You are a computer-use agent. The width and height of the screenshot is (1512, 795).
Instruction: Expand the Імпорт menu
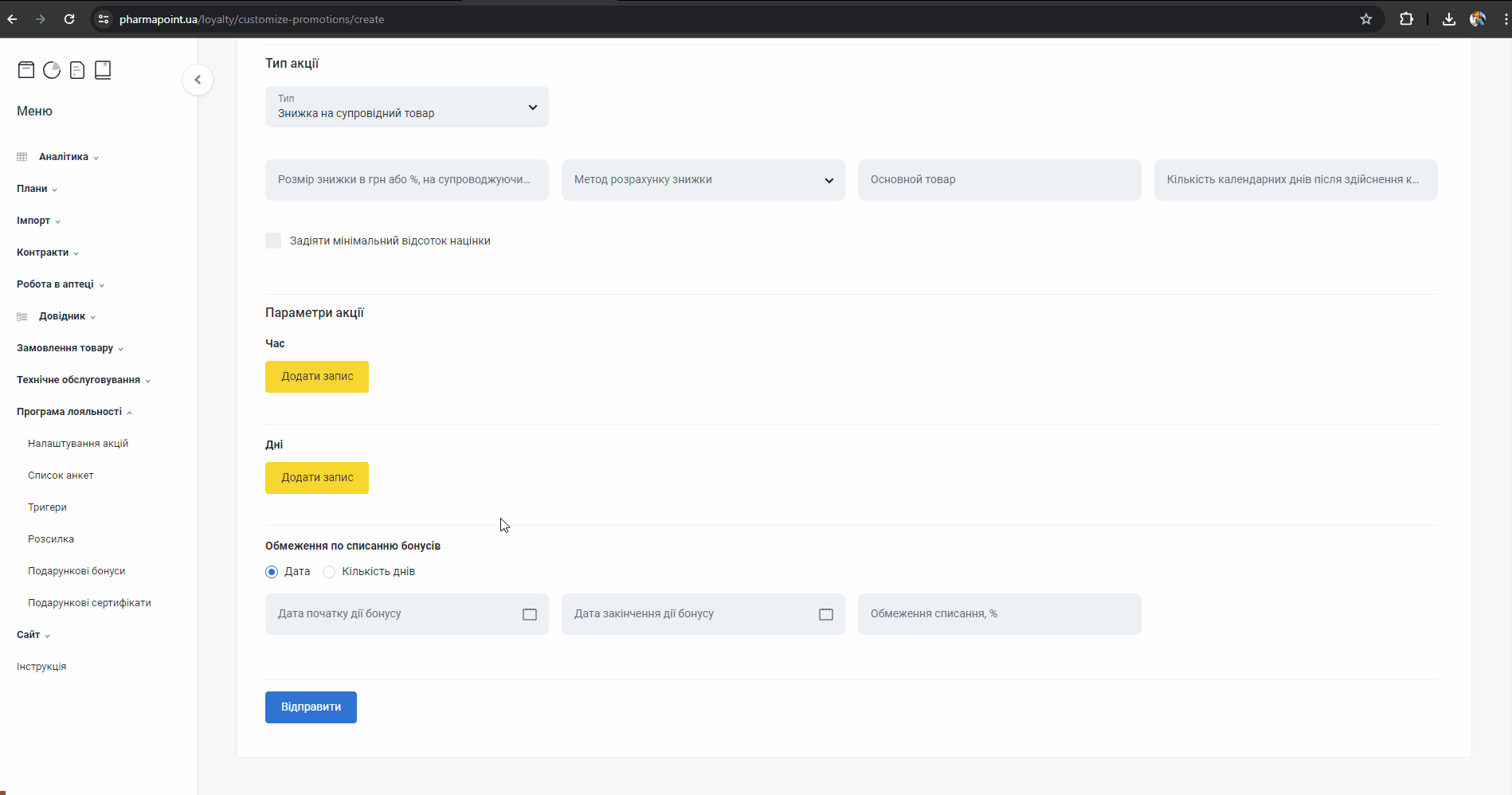(38, 221)
